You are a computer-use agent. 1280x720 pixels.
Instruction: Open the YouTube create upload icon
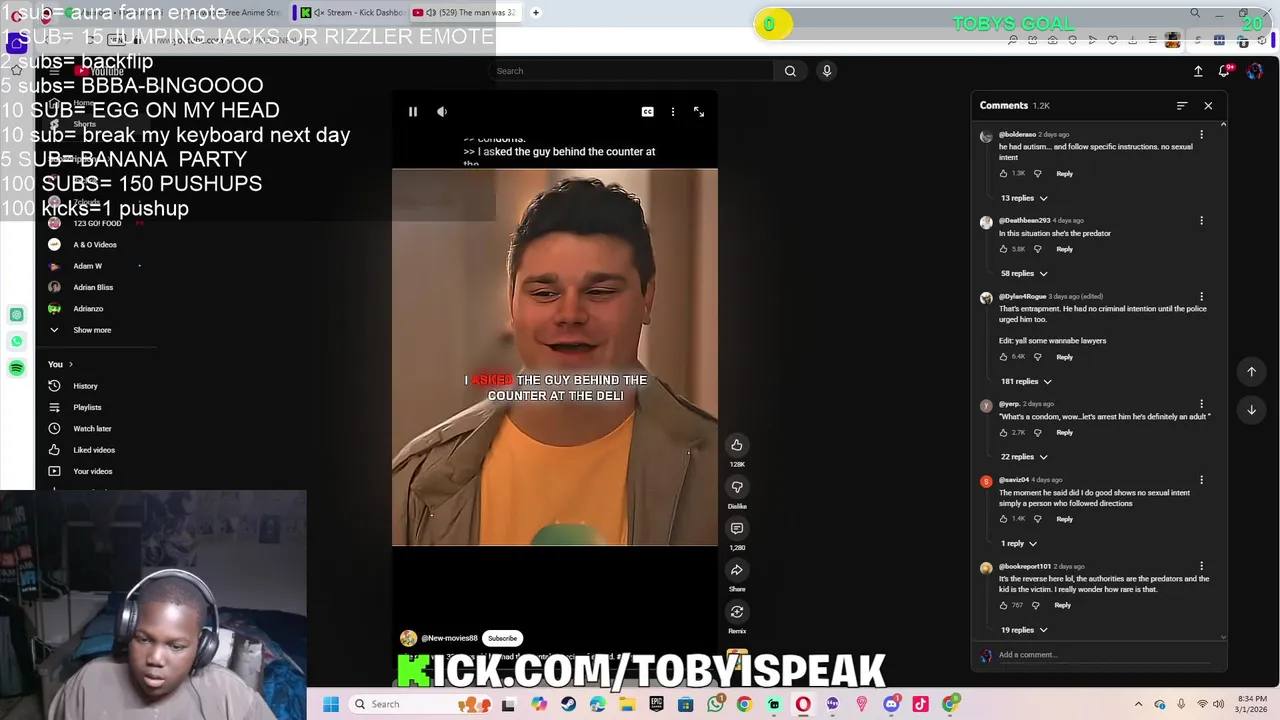(x=1198, y=71)
